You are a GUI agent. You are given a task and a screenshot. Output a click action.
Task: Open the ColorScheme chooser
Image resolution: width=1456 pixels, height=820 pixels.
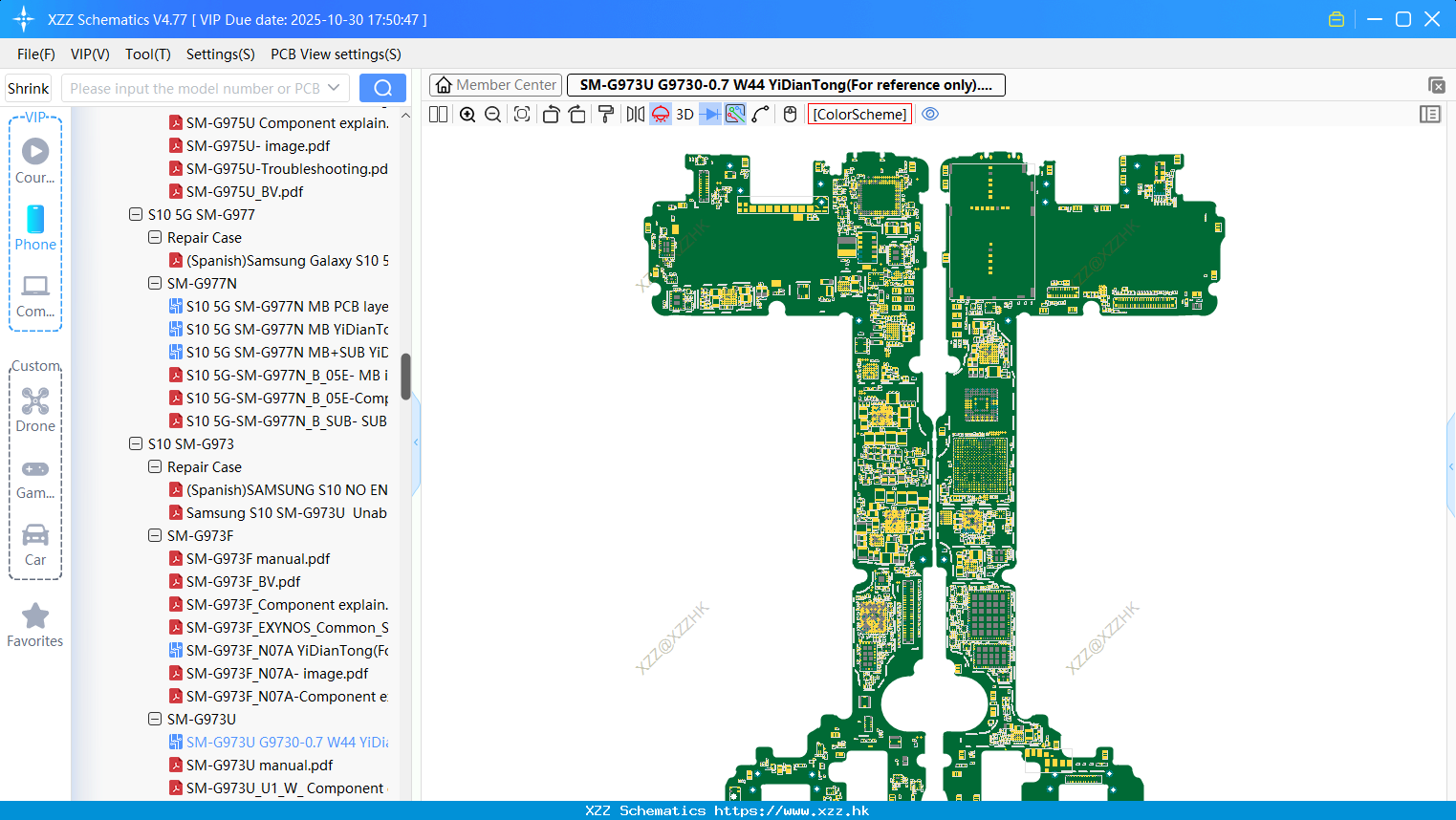click(859, 114)
